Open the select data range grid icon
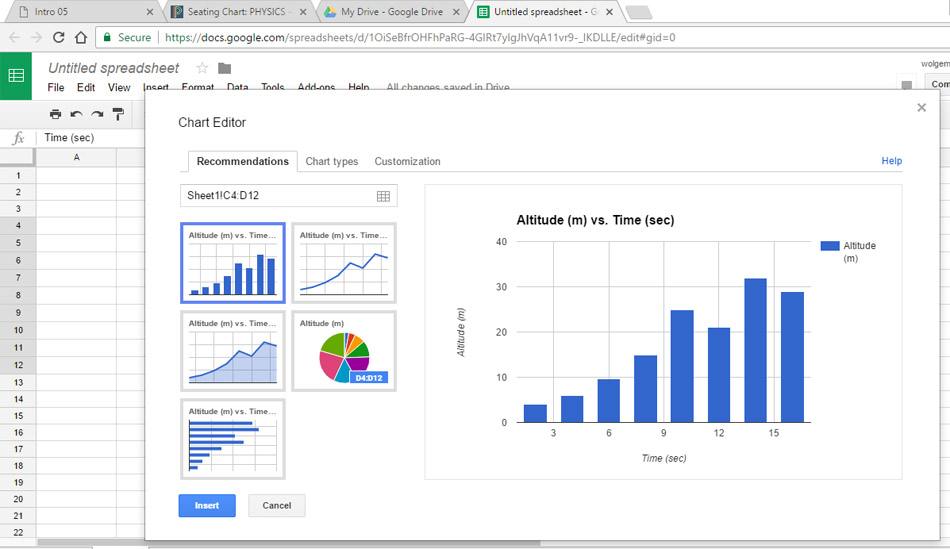This screenshot has height=549, width=950. point(383,196)
